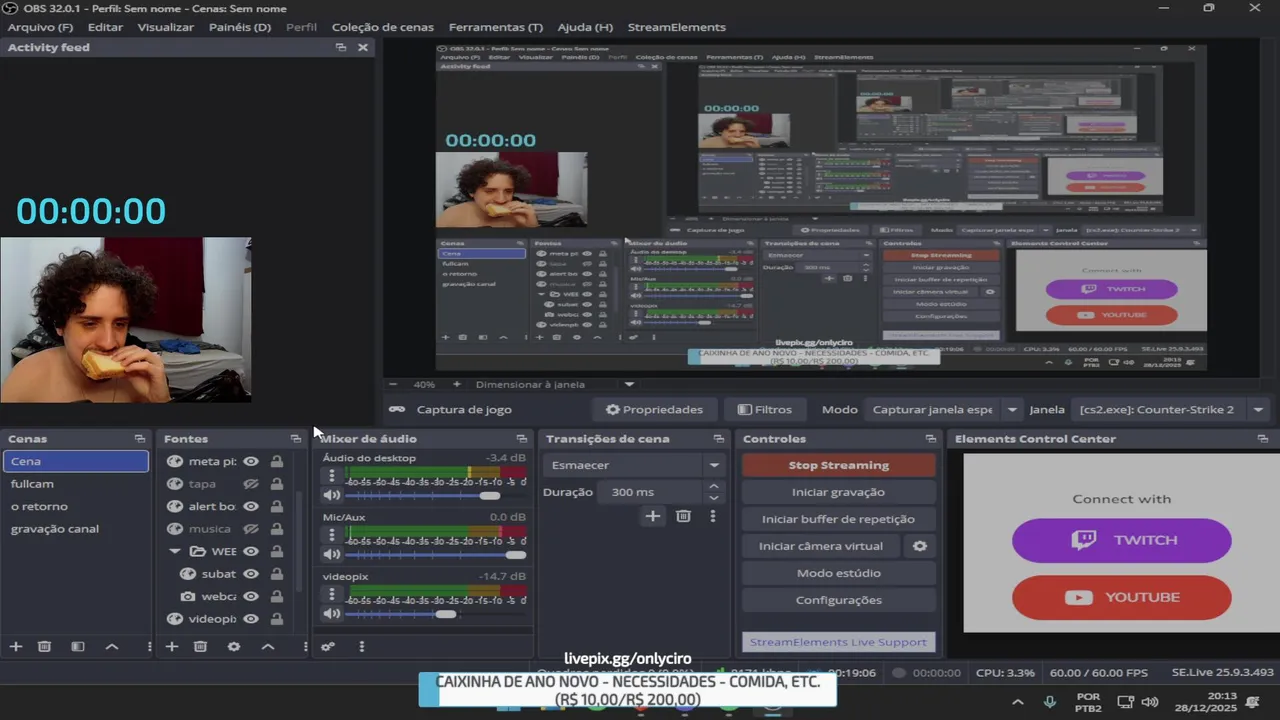Mute Mic/Aux speaker icon
This screenshot has height=720, width=1280.
(332, 554)
